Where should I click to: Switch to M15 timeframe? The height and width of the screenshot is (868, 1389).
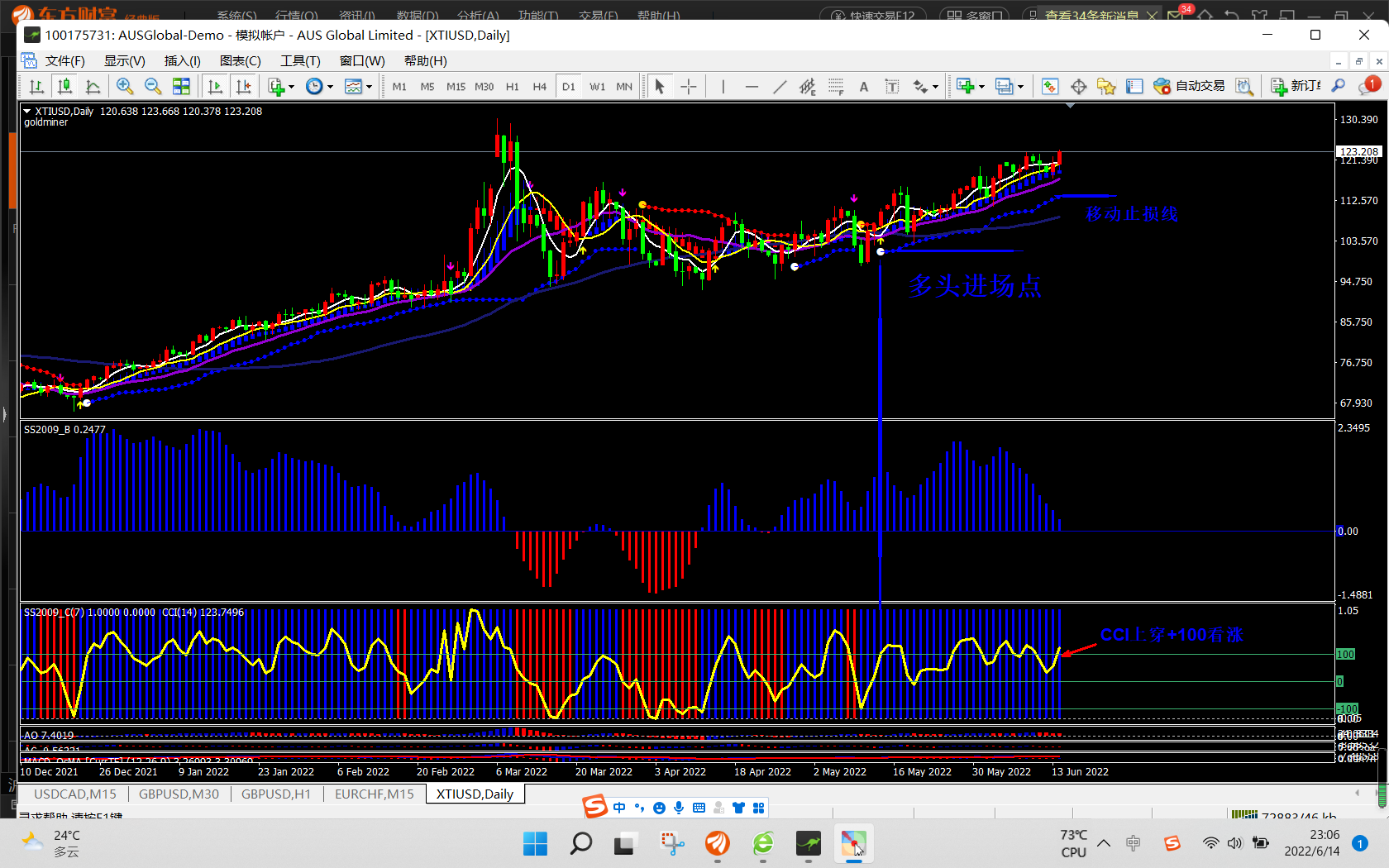click(456, 86)
